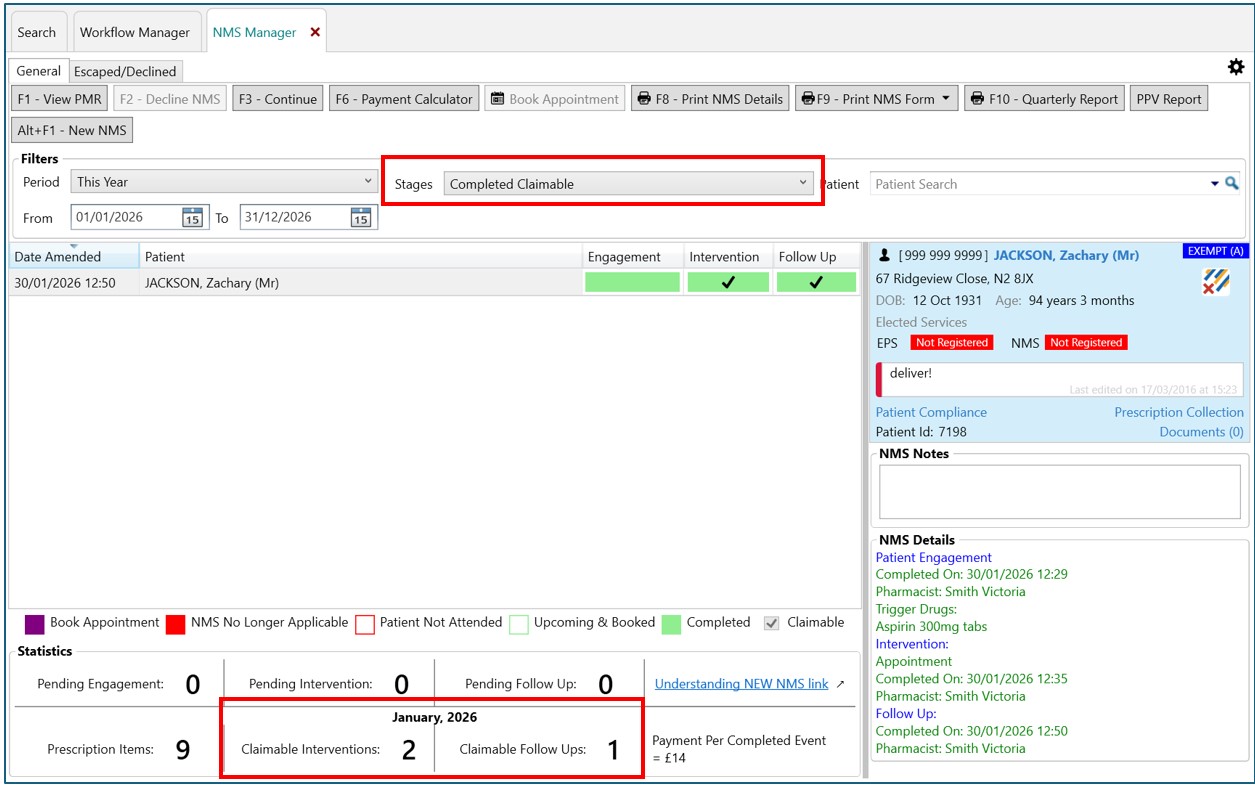Toggle the Claimable legend checkbox
This screenshot has height=785, width=1255.
[x=771, y=623]
